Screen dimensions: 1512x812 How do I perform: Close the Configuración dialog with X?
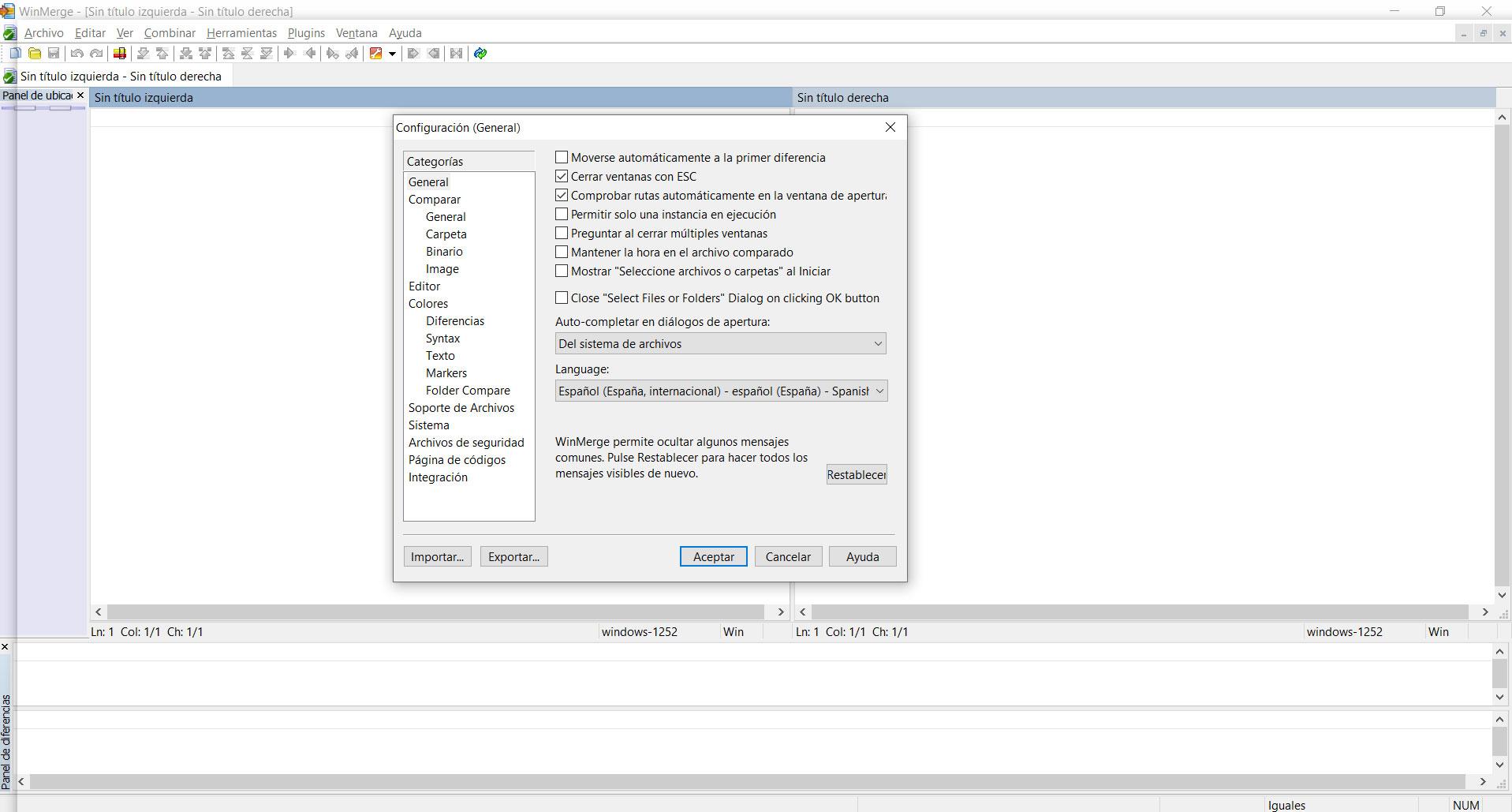click(890, 127)
